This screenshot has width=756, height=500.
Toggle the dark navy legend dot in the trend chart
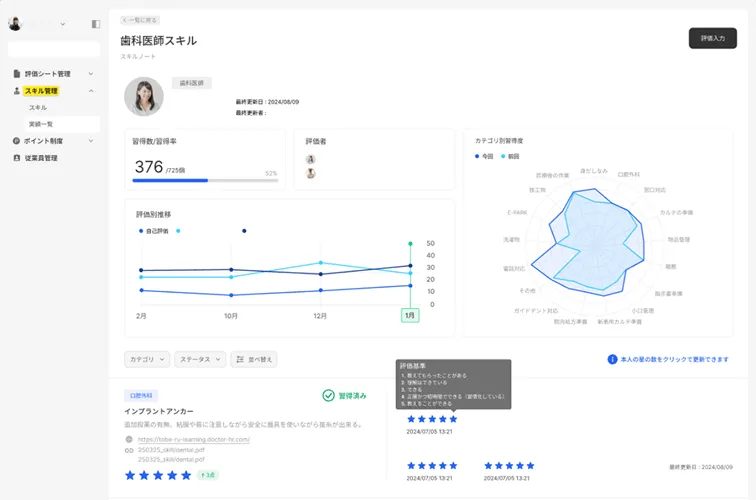point(244,231)
